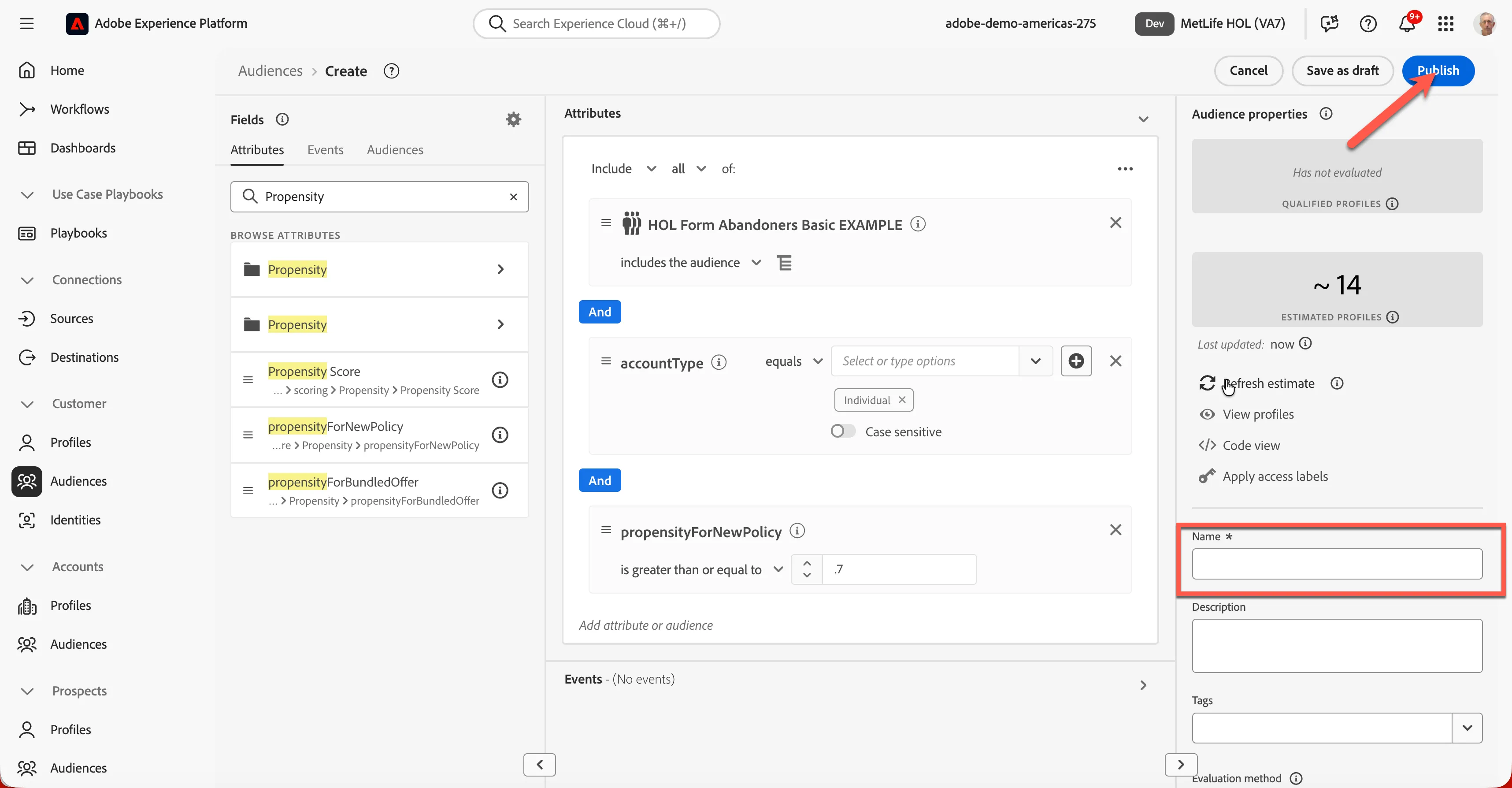1512x788 pixels.
Task: Select the Attributes fields tab
Action: 257,150
